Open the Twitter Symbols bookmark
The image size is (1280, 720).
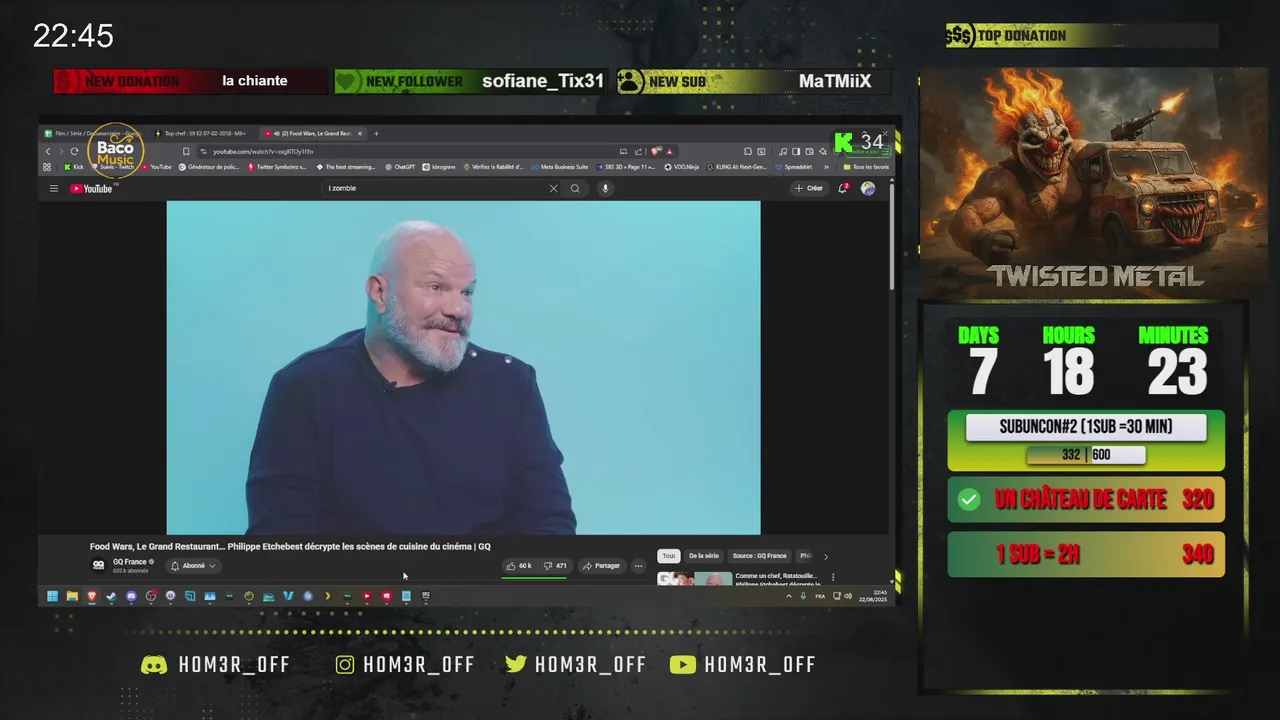tap(278, 167)
